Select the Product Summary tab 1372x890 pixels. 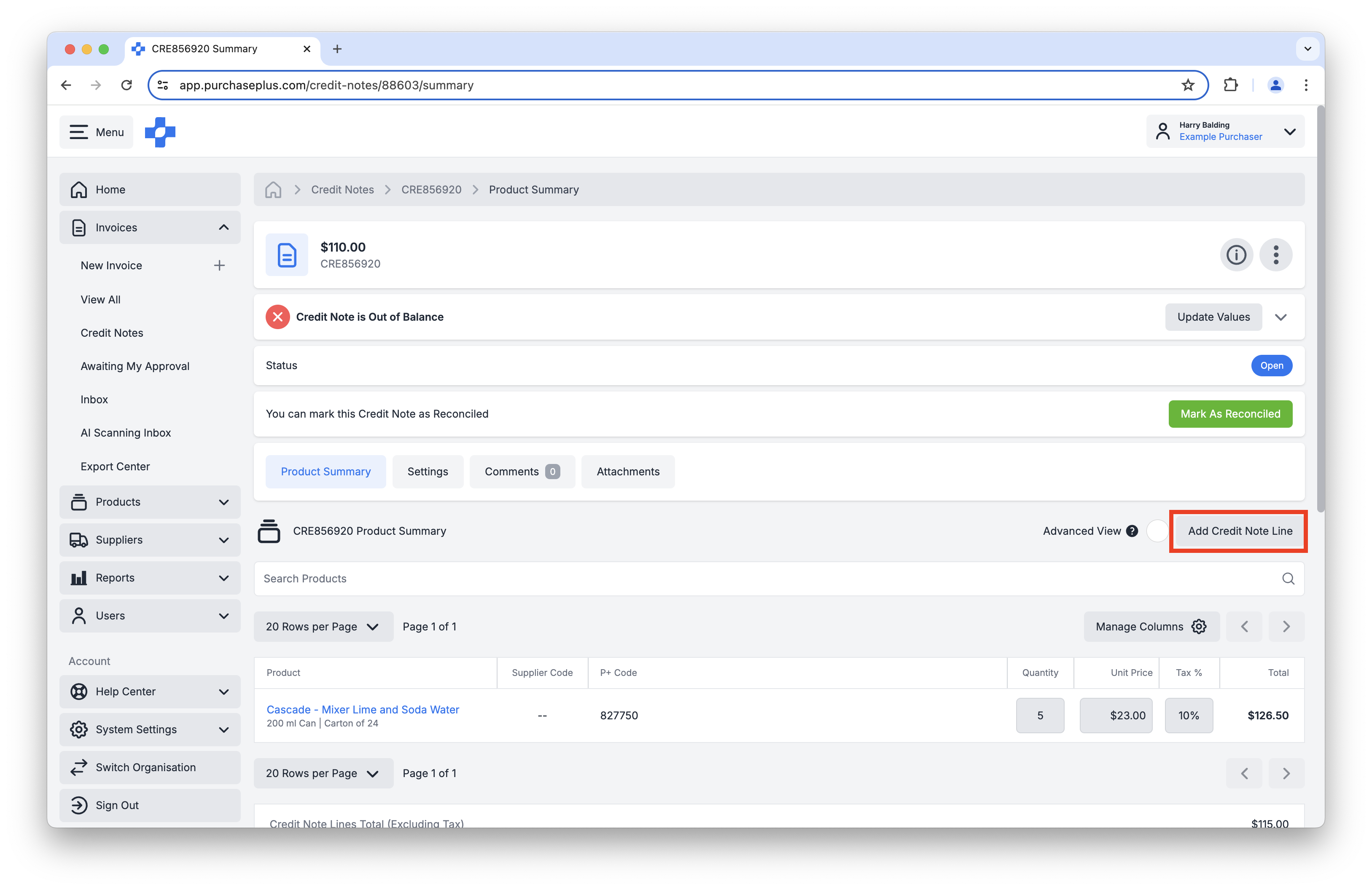[326, 472]
